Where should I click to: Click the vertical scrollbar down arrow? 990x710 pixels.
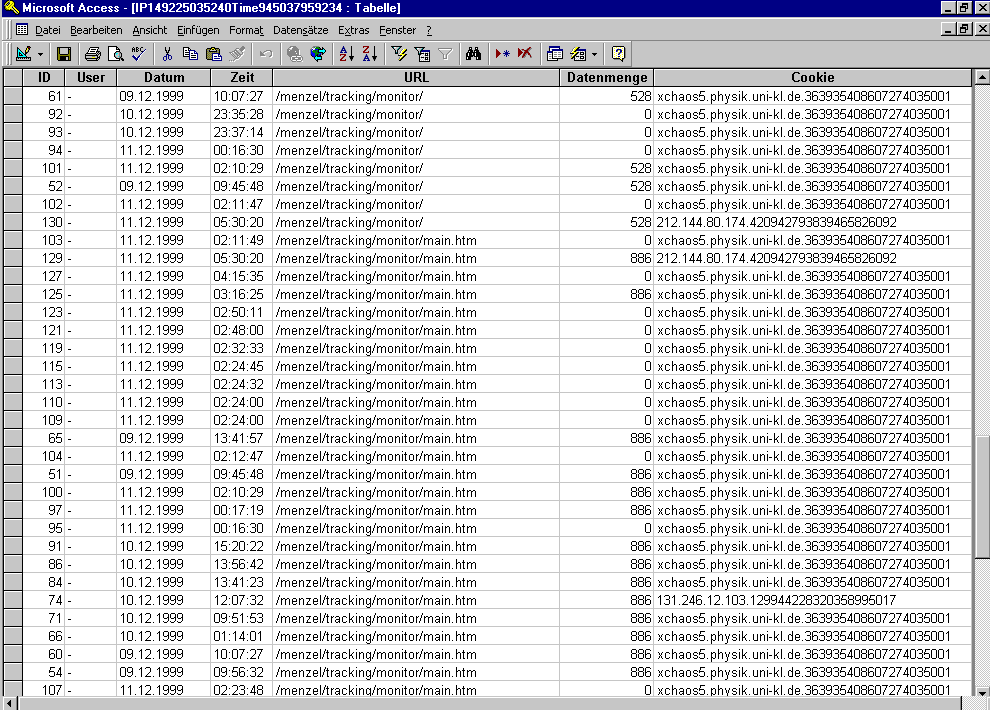click(982, 692)
